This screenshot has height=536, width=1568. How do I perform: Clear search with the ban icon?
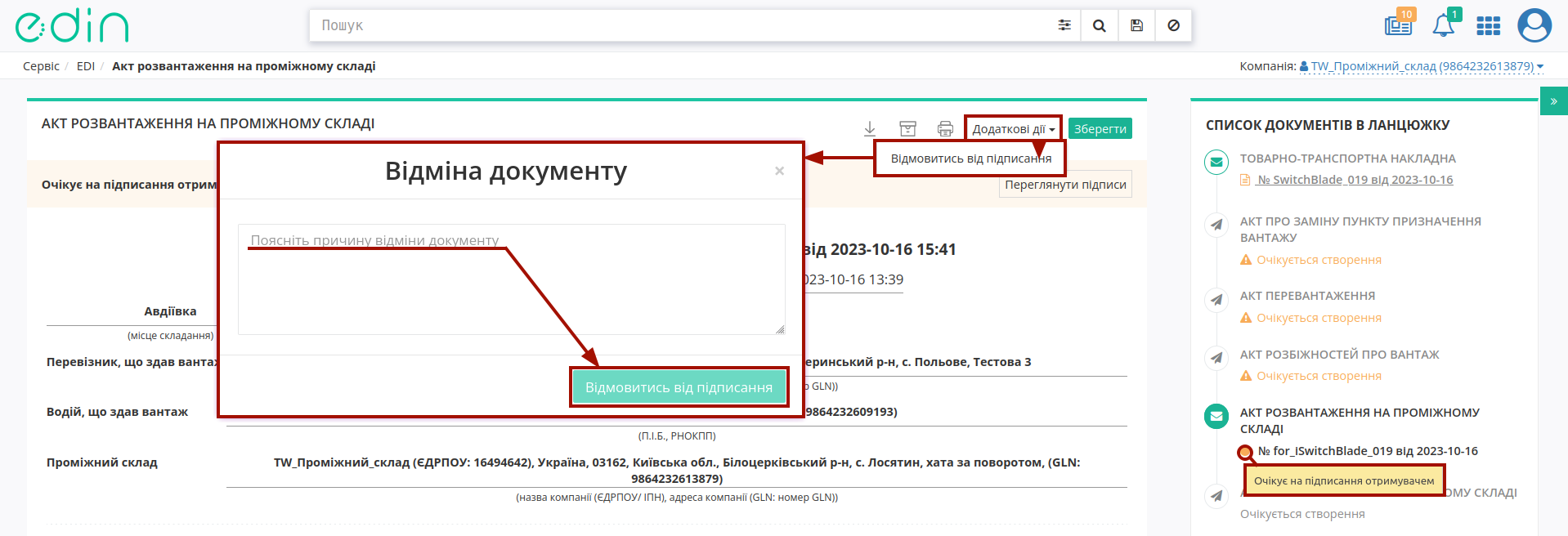1173,25
